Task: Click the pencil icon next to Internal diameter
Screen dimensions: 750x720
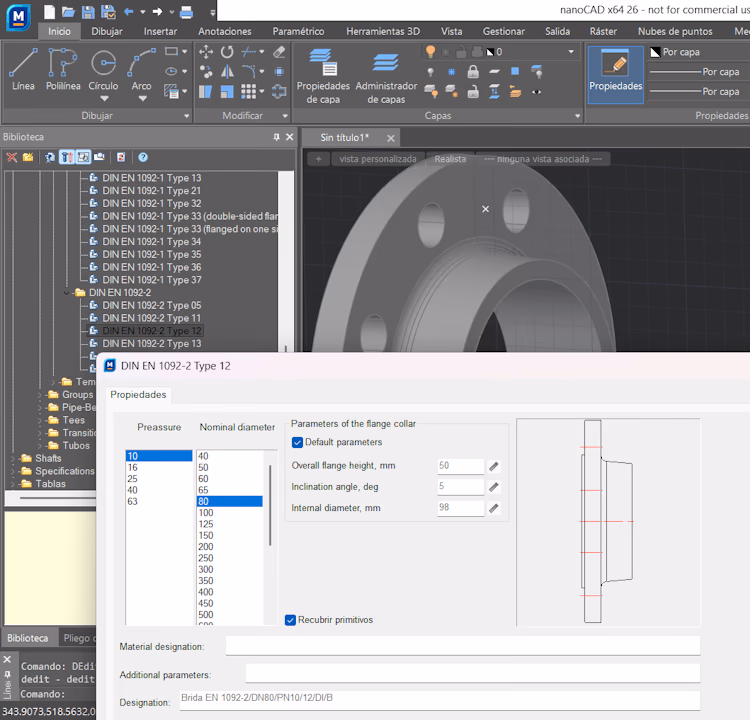Action: [494, 508]
